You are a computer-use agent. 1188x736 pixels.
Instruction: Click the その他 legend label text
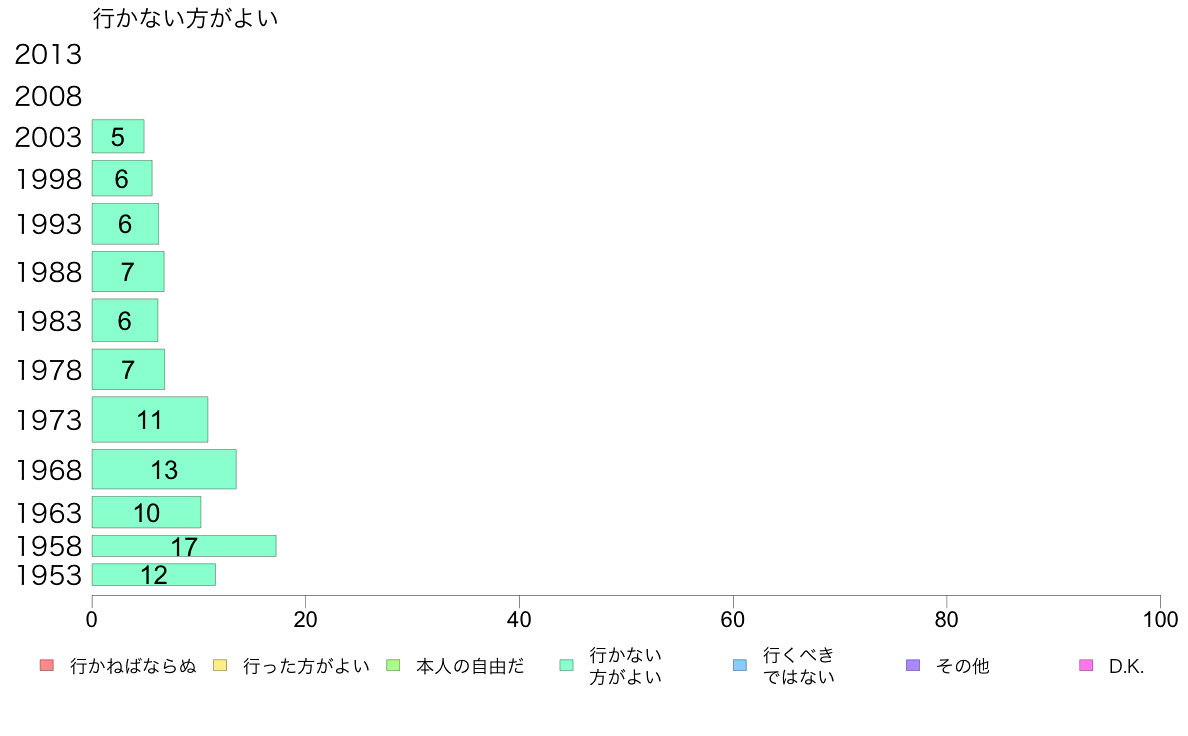click(x=962, y=666)
